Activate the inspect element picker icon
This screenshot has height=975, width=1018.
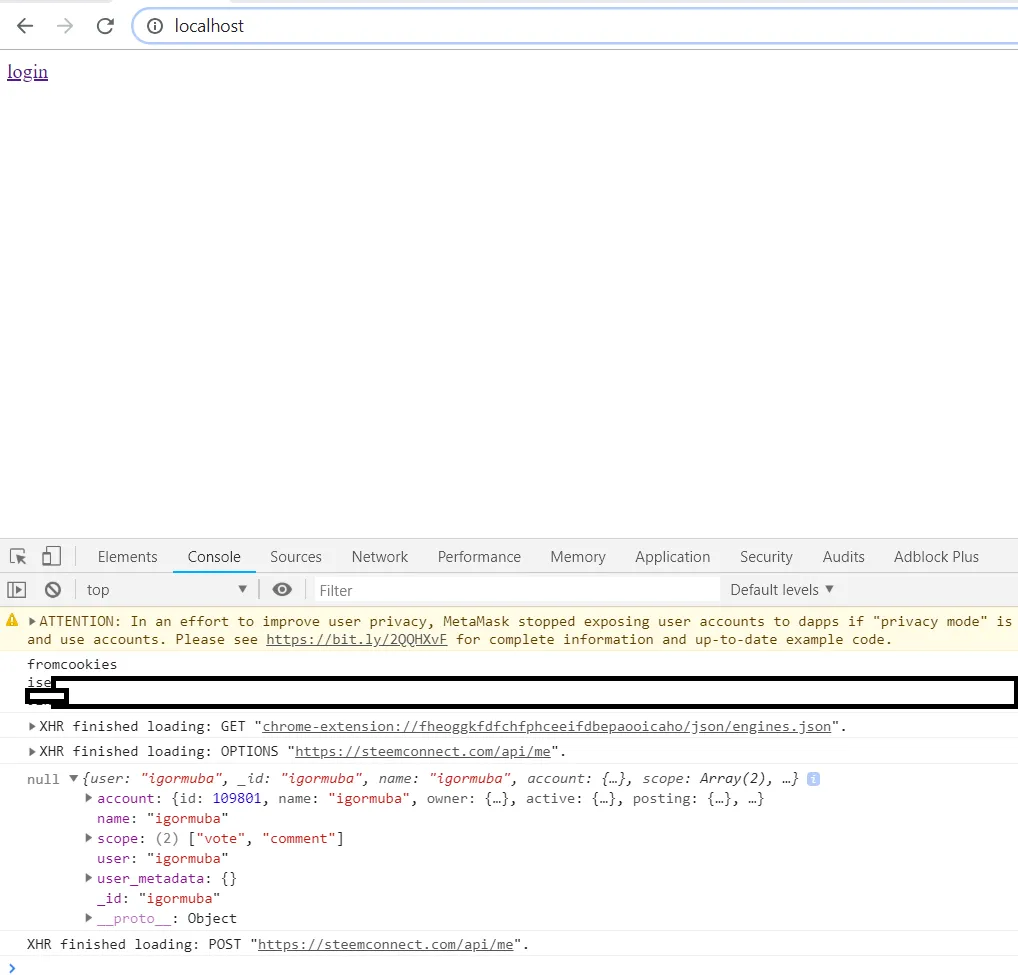(x=18, y=557)
